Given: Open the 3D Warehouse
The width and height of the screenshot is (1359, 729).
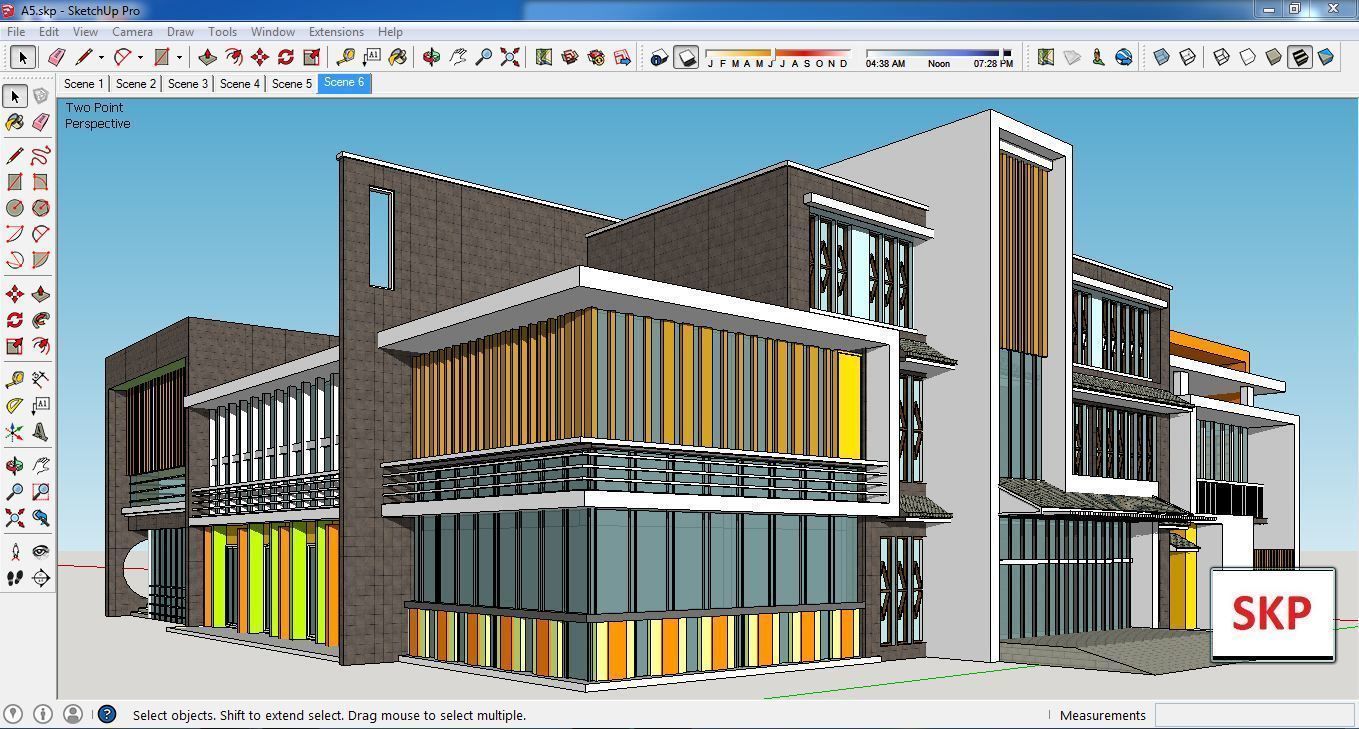Looking at the screenshot, I should pos(570,57).
